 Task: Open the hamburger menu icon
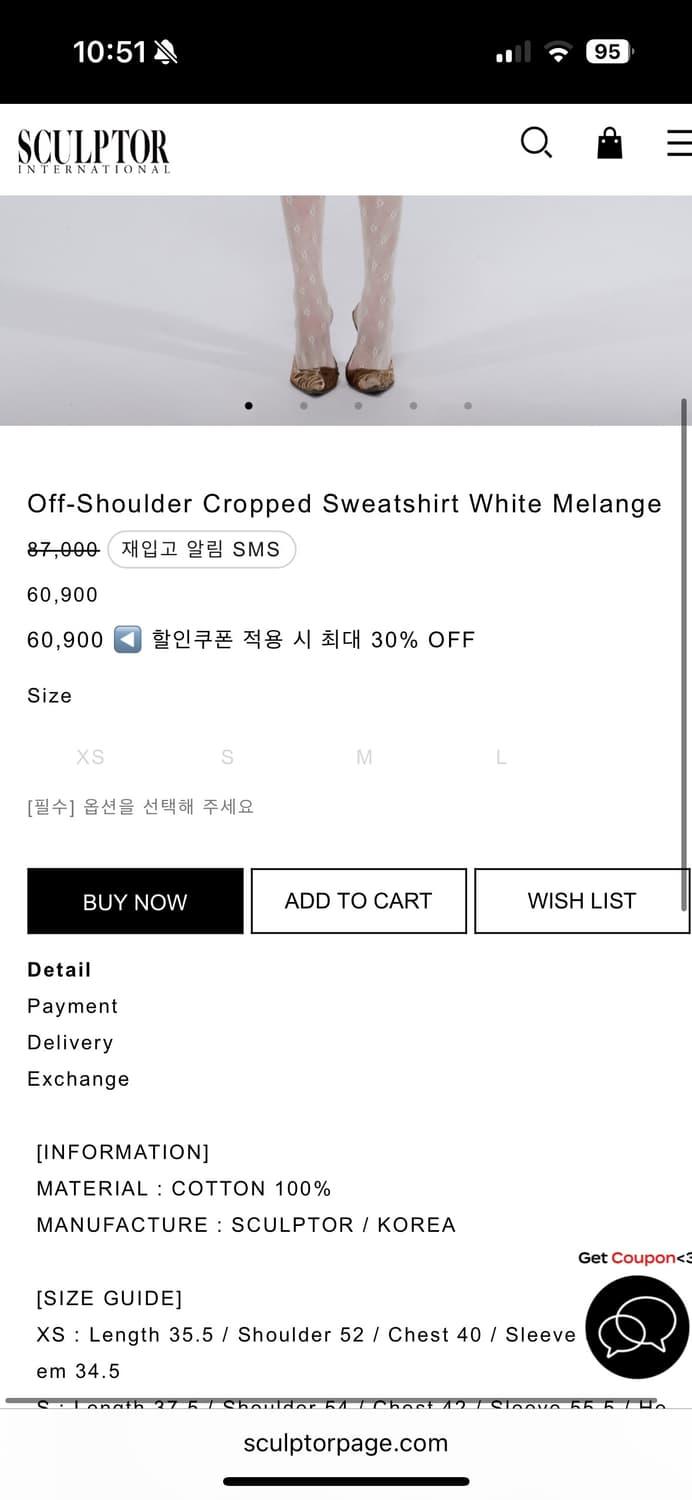(680, 144)
